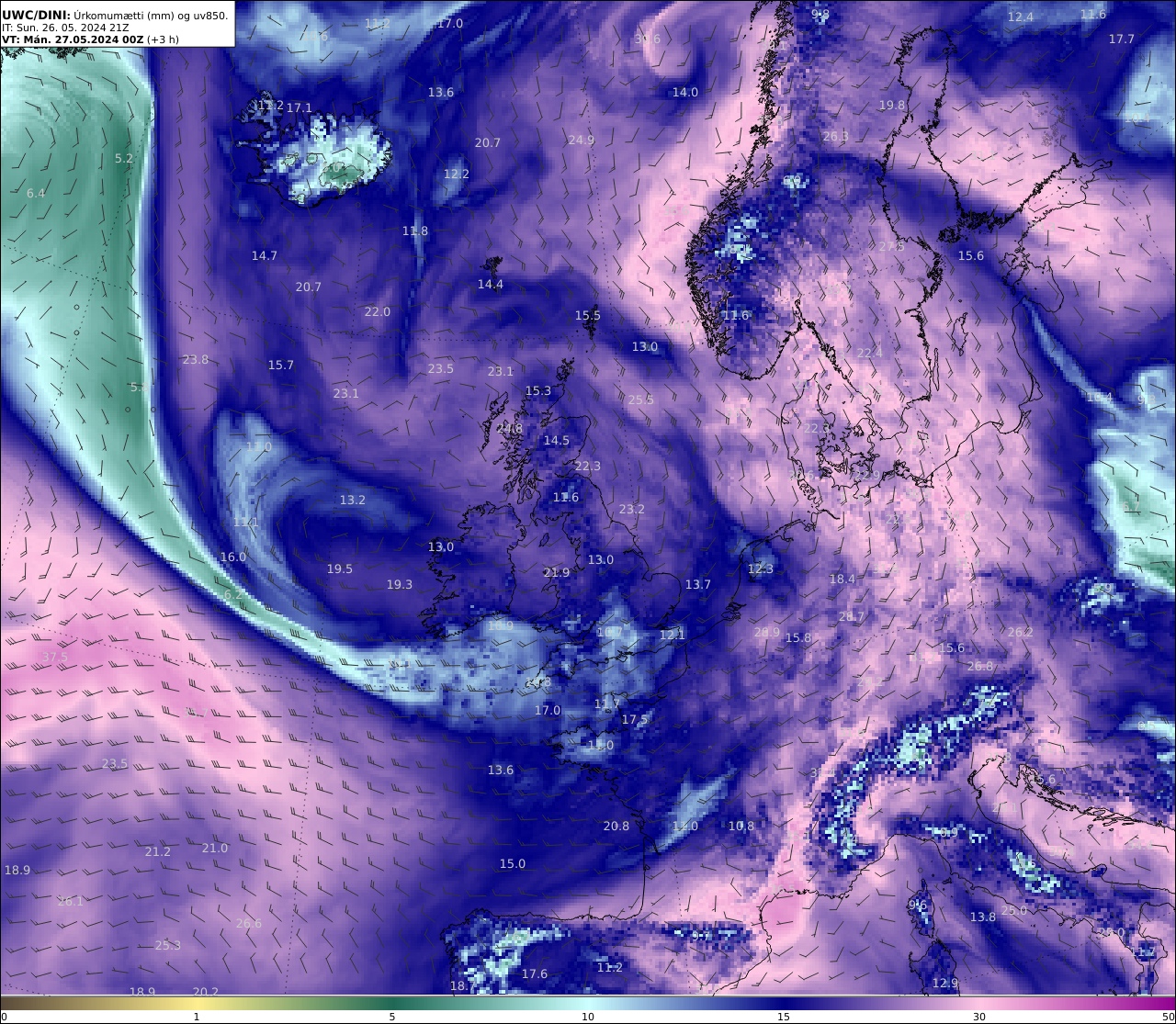Select the colorbar tick label '15'
The image size is (1176, 1024).
[x=784, y=1017]
